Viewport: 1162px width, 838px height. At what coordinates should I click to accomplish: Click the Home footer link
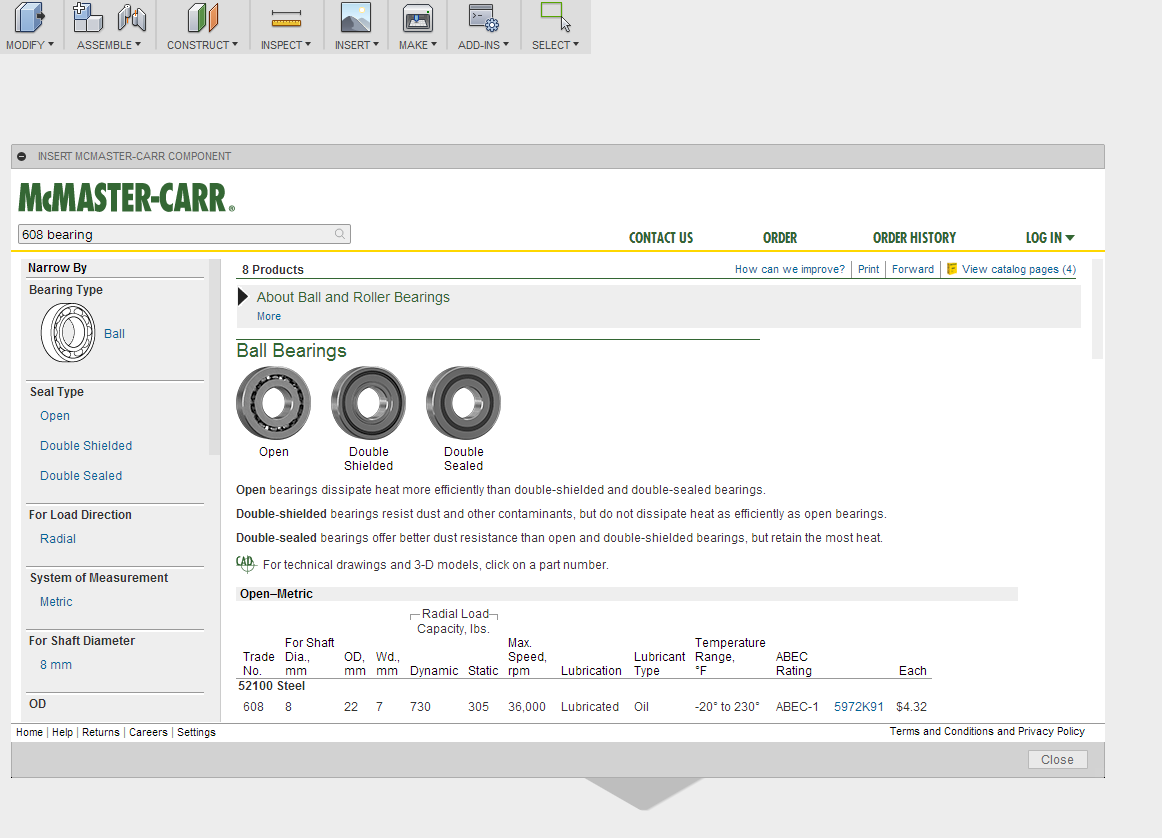click(30, 732)
